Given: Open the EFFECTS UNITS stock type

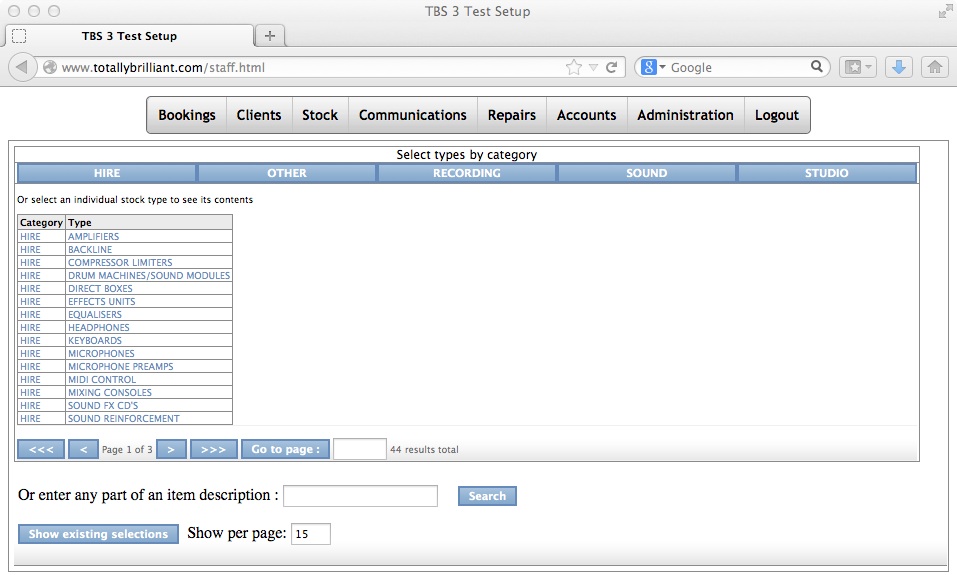Looking at the screenshot, I should click(x=101, y=302).
